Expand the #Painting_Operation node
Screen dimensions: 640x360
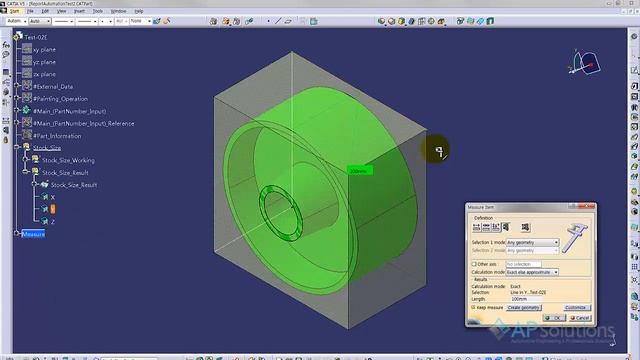pos(17,98)
